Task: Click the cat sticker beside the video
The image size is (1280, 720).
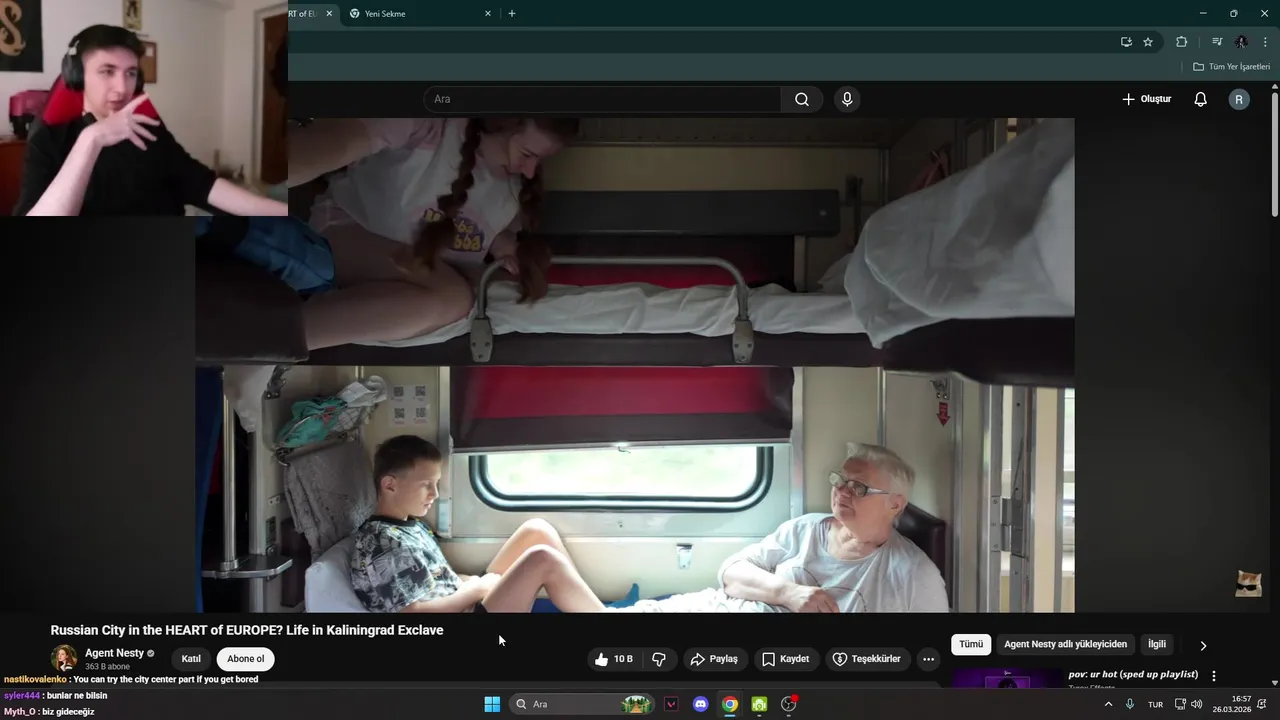Action: tap(1248, 583)
